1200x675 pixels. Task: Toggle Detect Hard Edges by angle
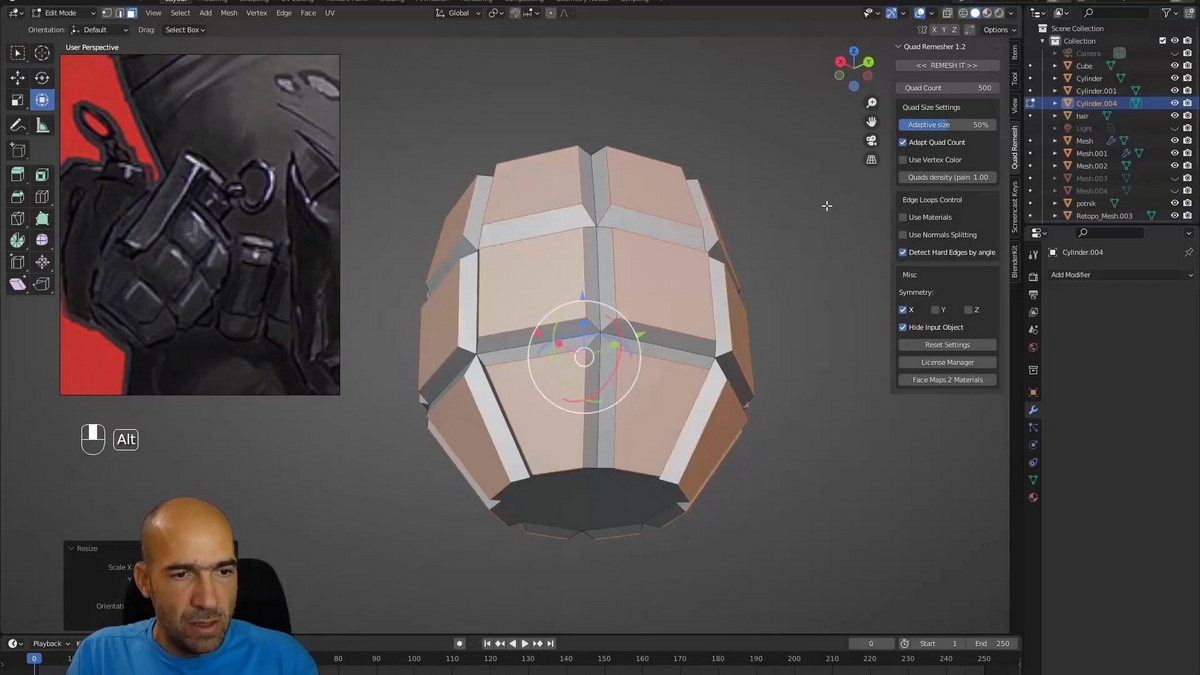coord(903,252)
